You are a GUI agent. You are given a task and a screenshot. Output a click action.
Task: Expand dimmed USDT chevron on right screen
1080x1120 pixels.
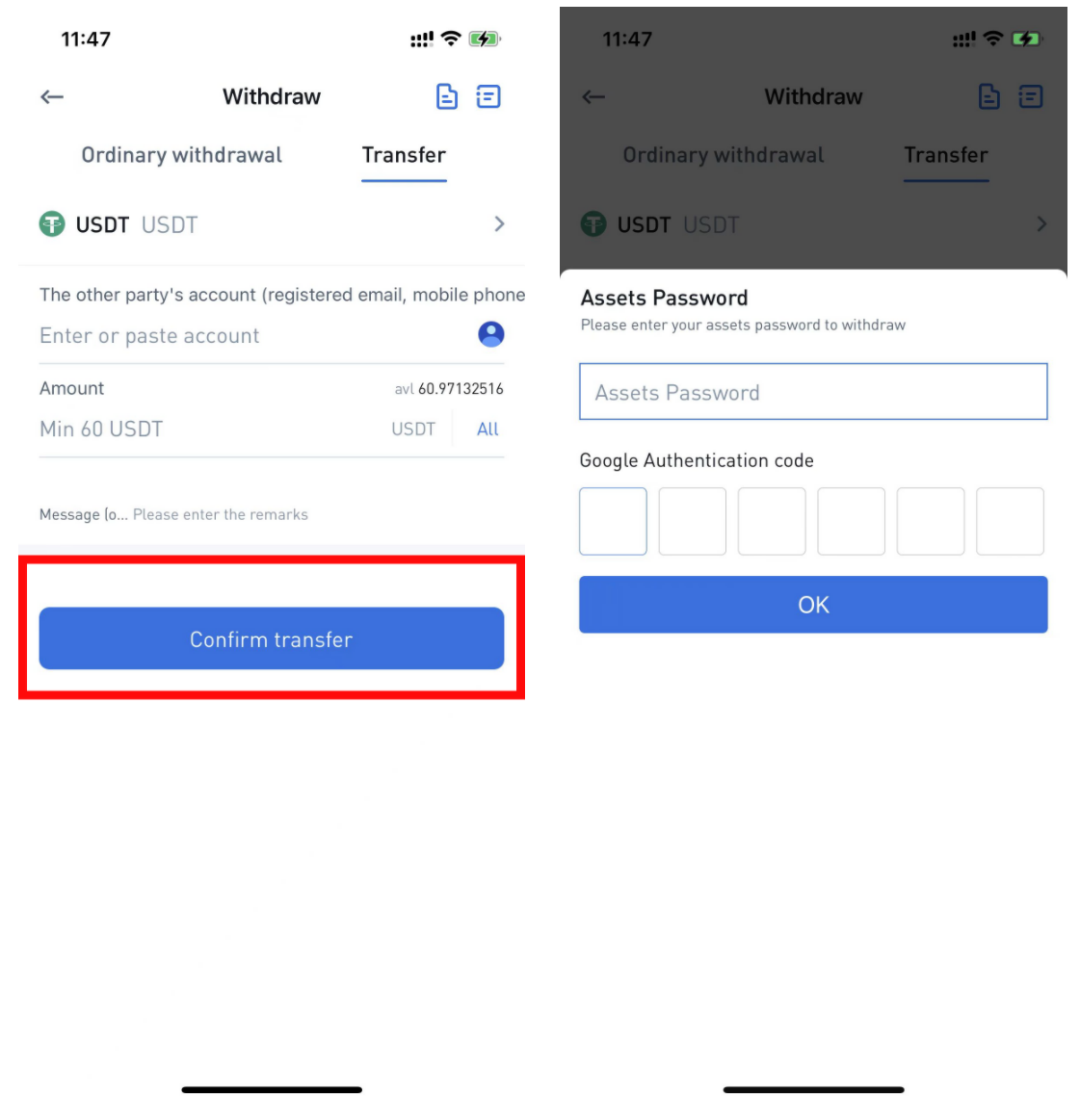(1041, 224)
